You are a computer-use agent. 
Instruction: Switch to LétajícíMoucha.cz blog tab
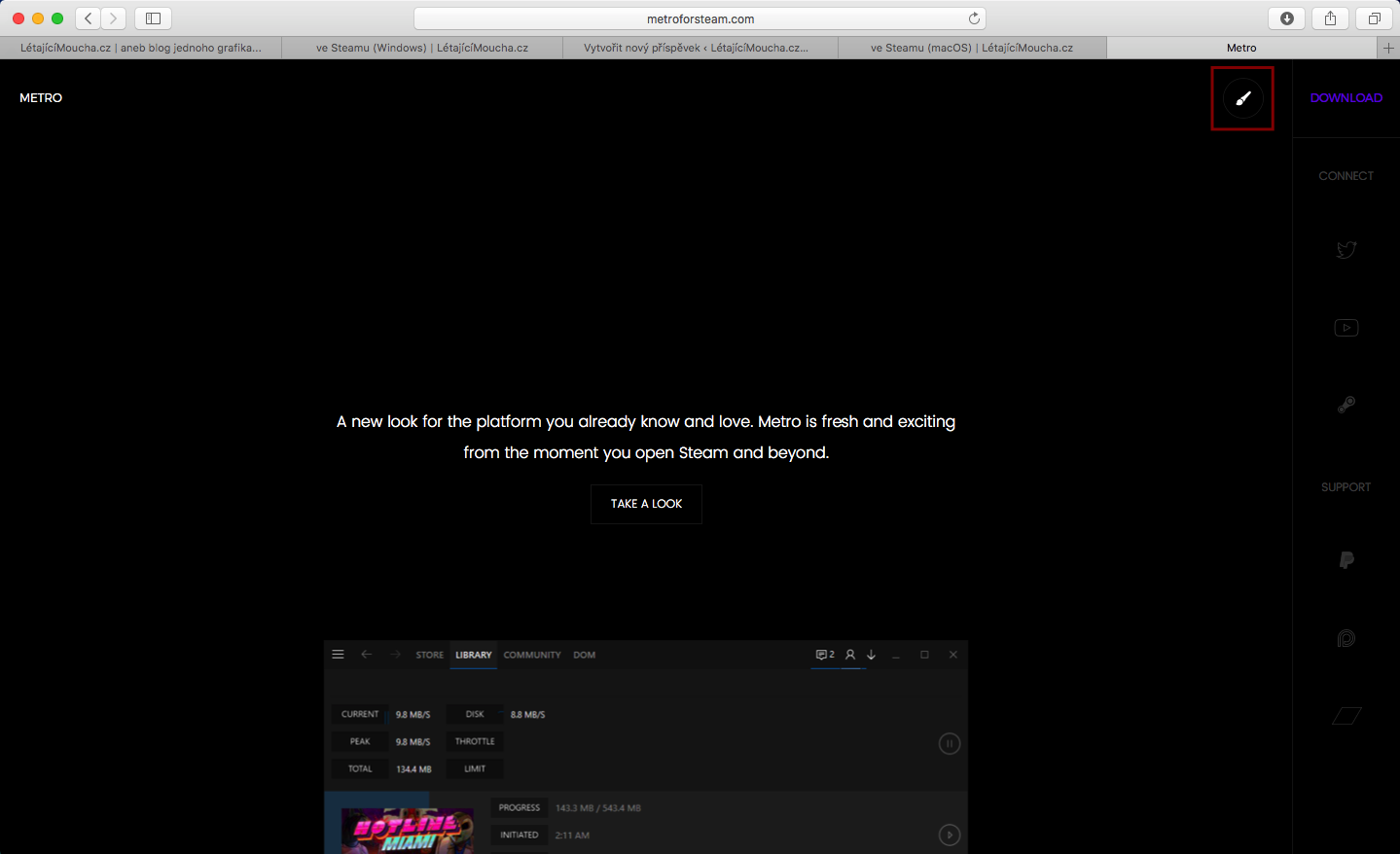click(141, 48)
